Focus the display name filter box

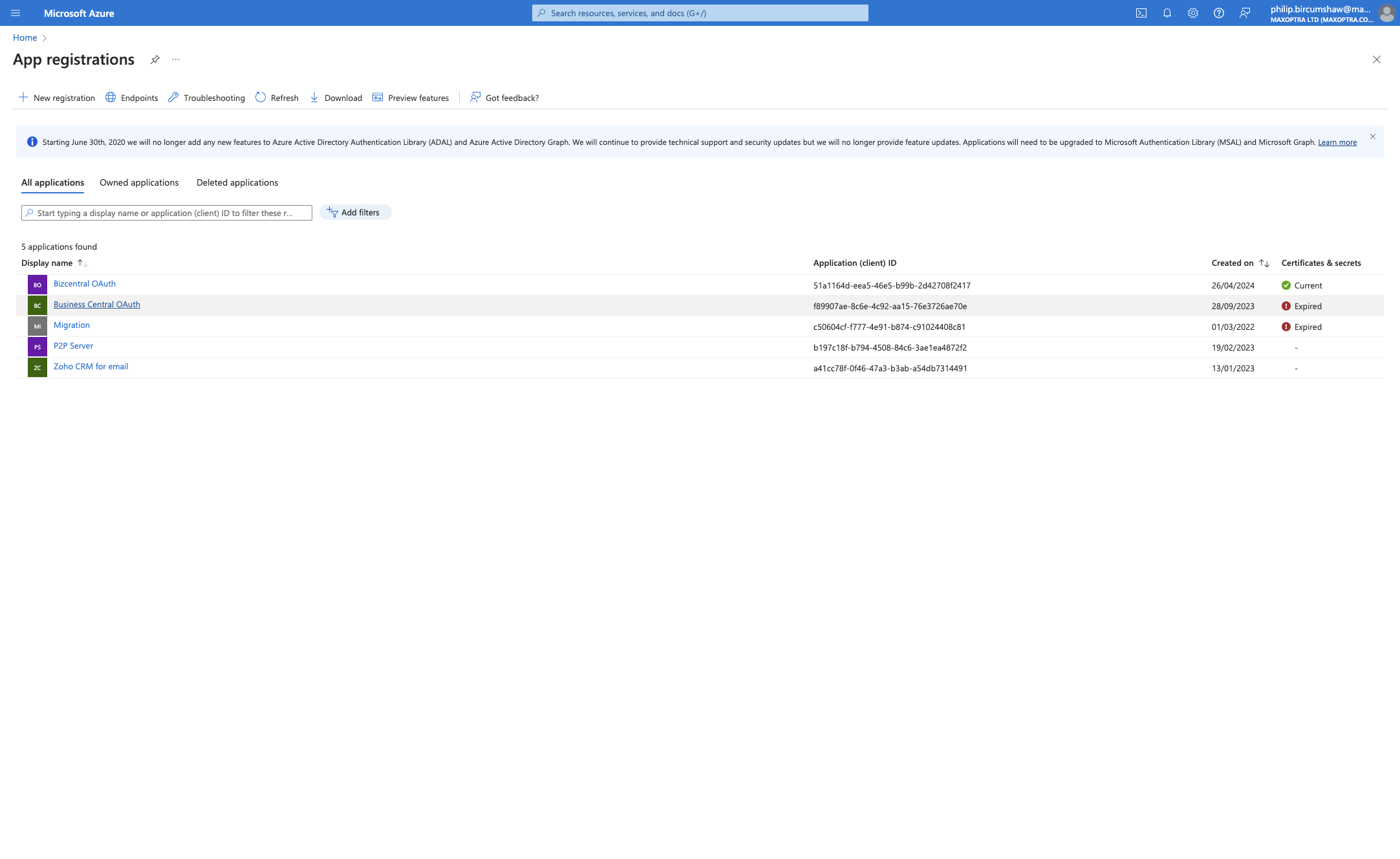click(167, 213)
